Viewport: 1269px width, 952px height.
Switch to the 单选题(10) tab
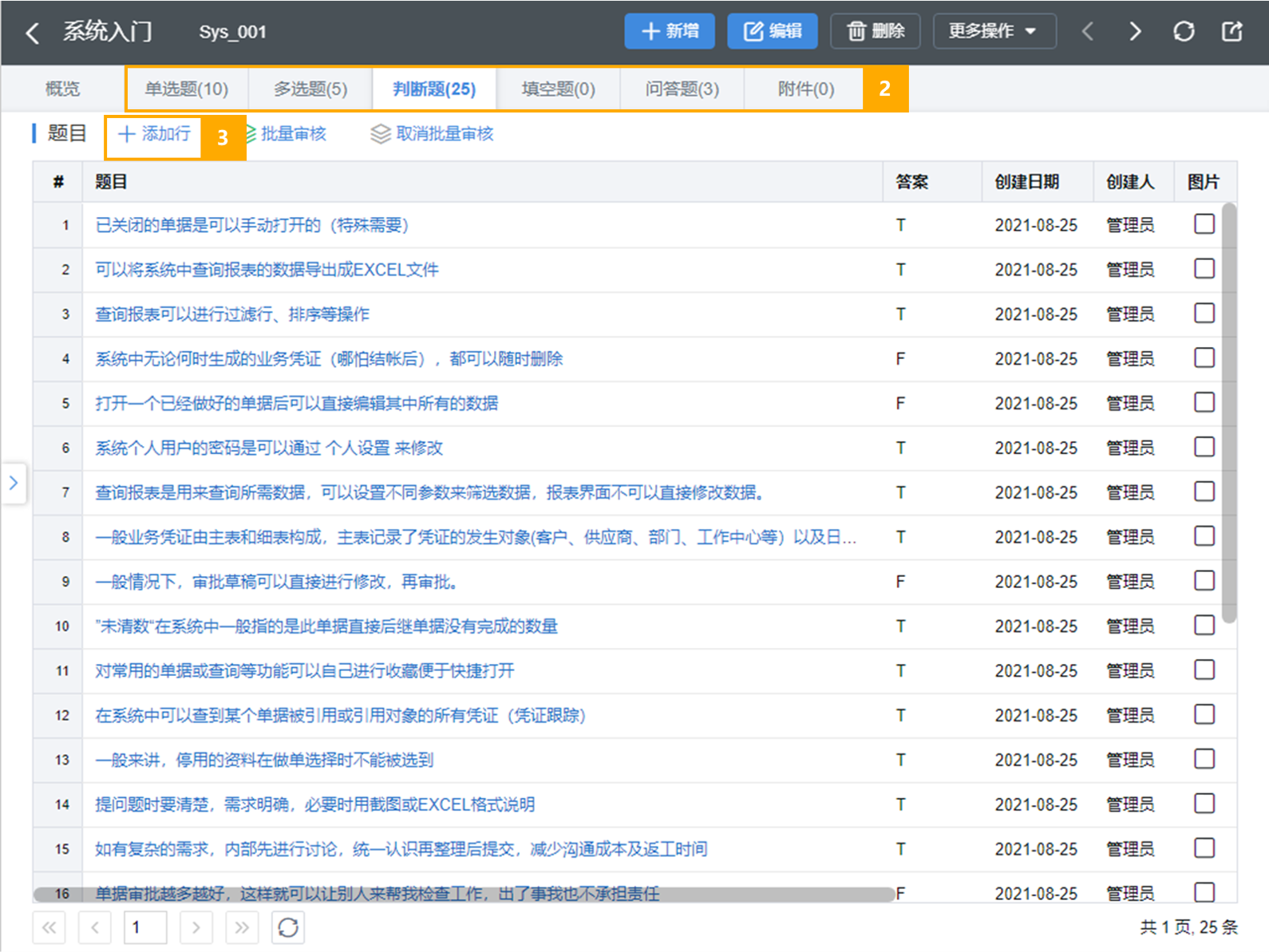coord(187,89)
